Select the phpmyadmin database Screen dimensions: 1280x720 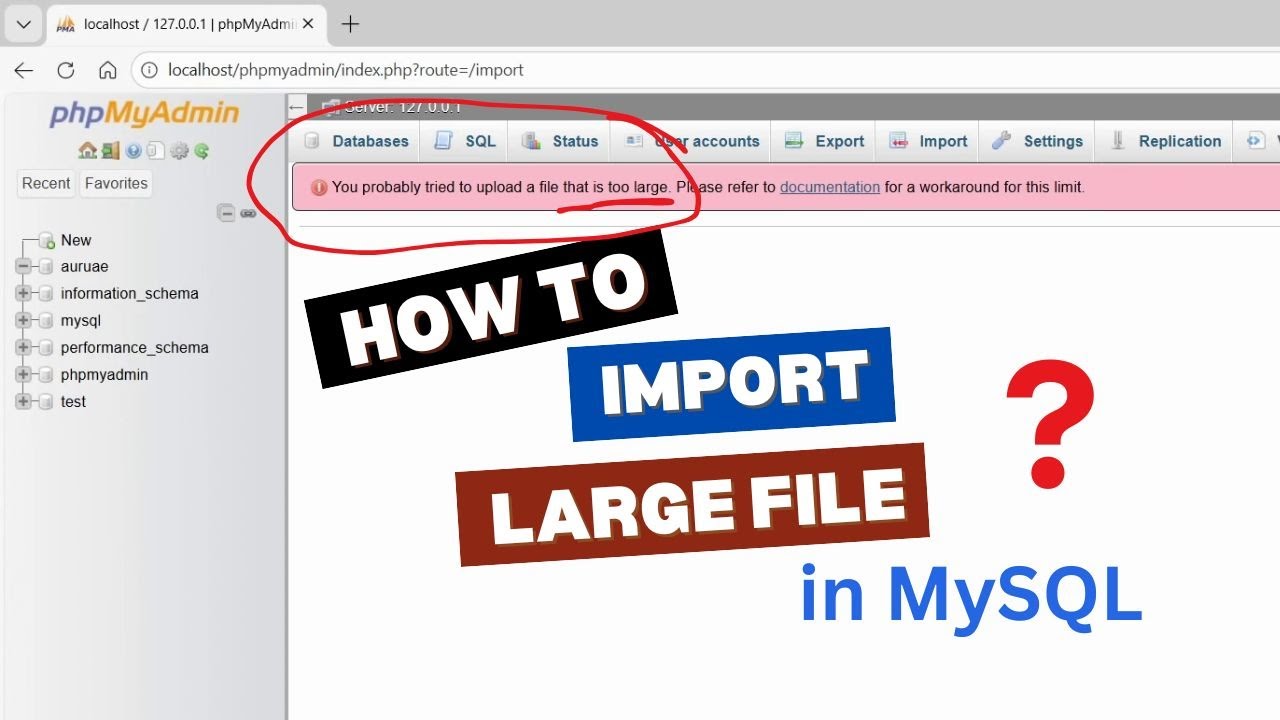pyautogui.click(x=104, y=375)
